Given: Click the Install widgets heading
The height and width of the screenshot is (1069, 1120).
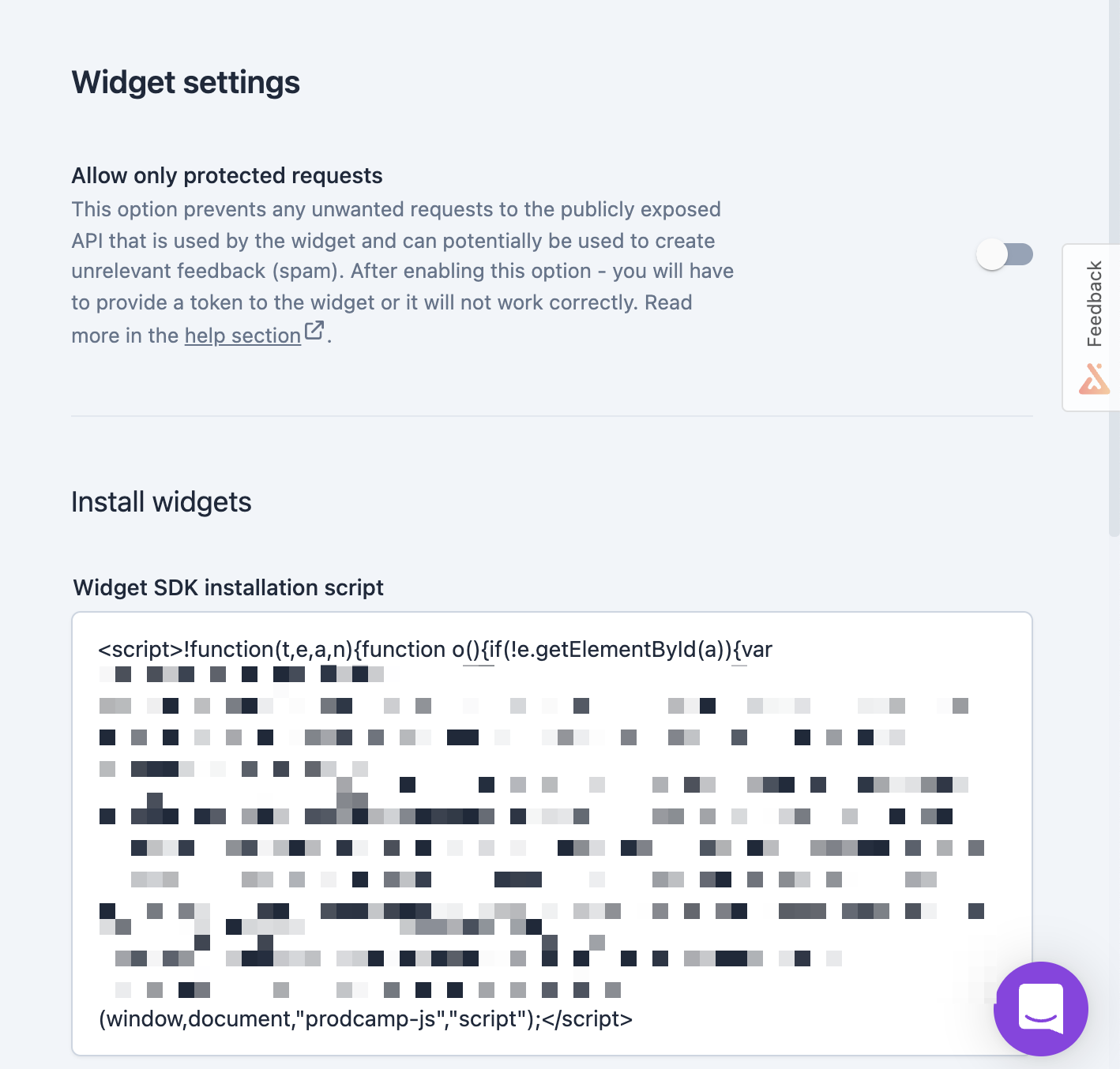Looking at the screenshot, I should click(161, 502).
